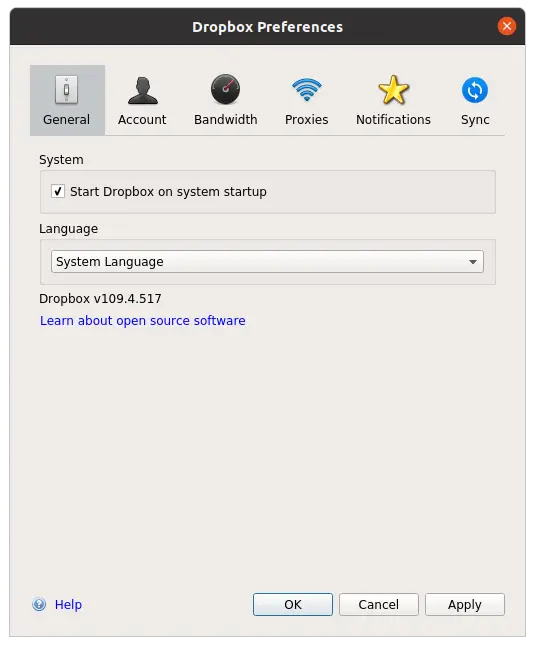Viewport: 535px width, 646px height.
Task: Discard changes with the Cancel button
Action: tap(378, 604)
